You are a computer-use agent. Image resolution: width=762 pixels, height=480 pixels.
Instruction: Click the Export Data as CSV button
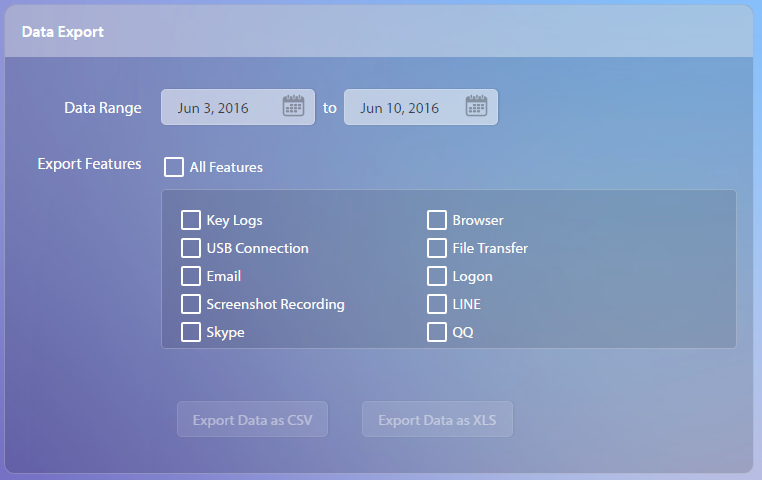253,419
